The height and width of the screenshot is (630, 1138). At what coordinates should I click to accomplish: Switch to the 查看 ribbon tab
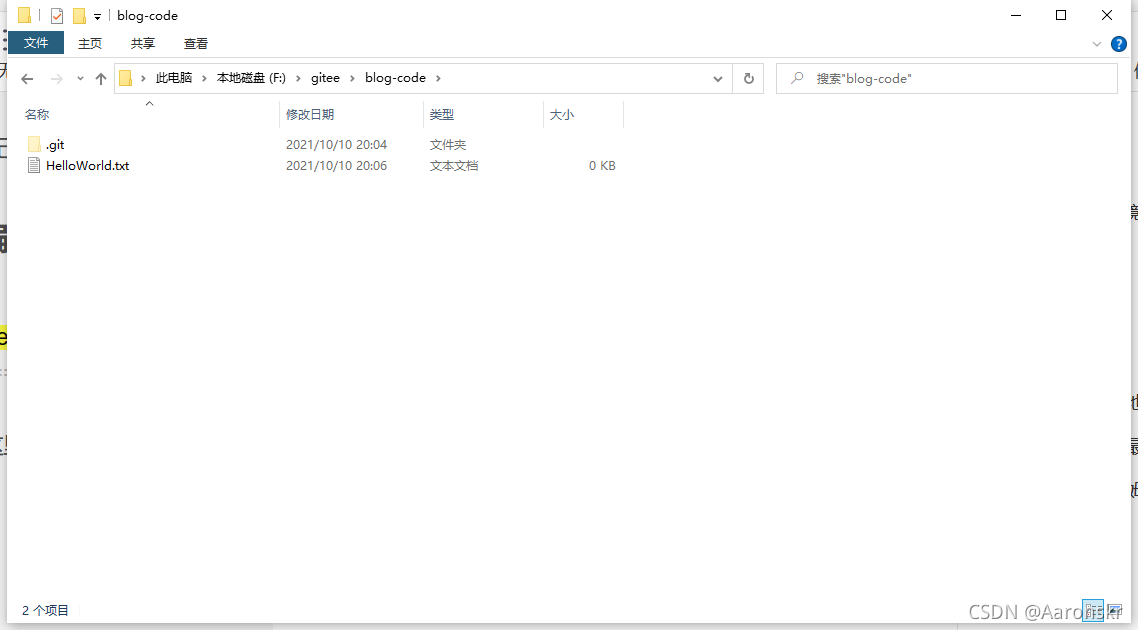click(196, 44)
